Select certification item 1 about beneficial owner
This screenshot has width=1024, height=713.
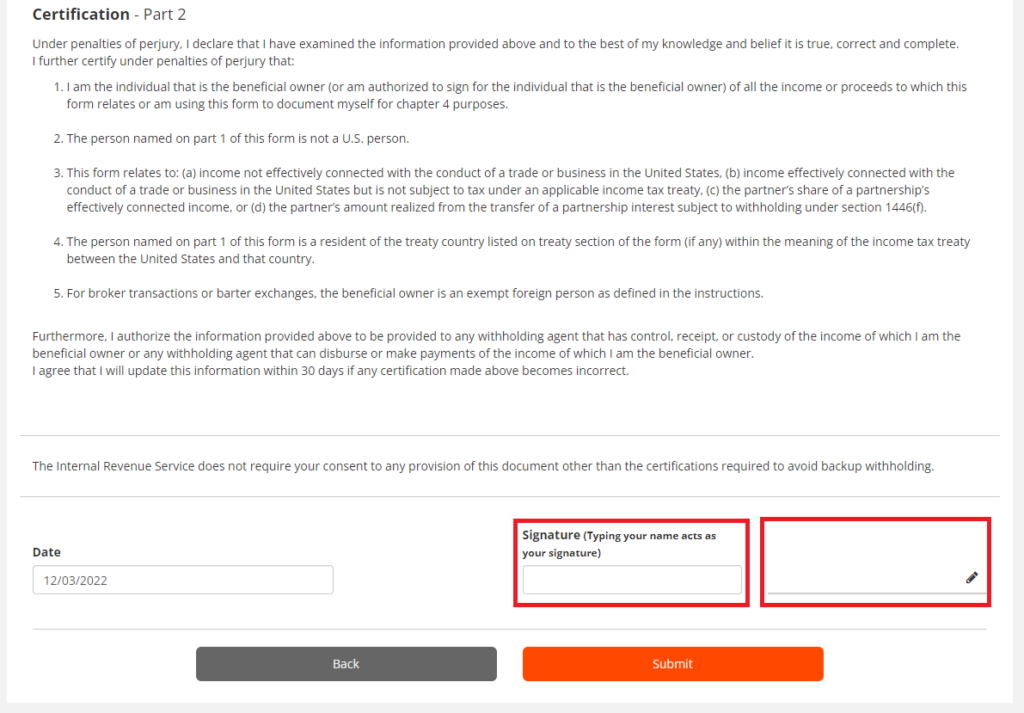click(510, 95)
